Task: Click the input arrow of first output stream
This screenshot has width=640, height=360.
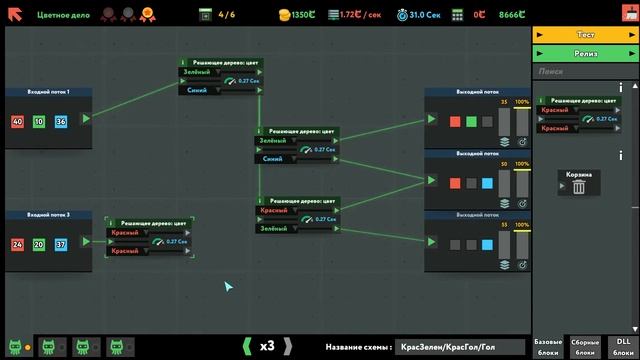Action: 431,119
